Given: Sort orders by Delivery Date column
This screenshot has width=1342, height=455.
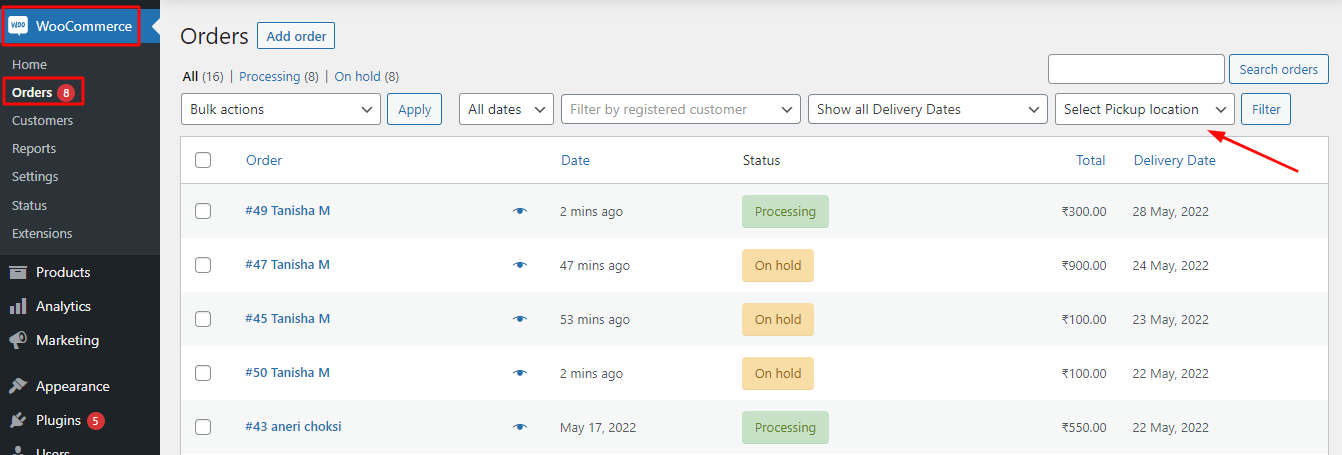Looking at the screenshot, I should 1174,160.
